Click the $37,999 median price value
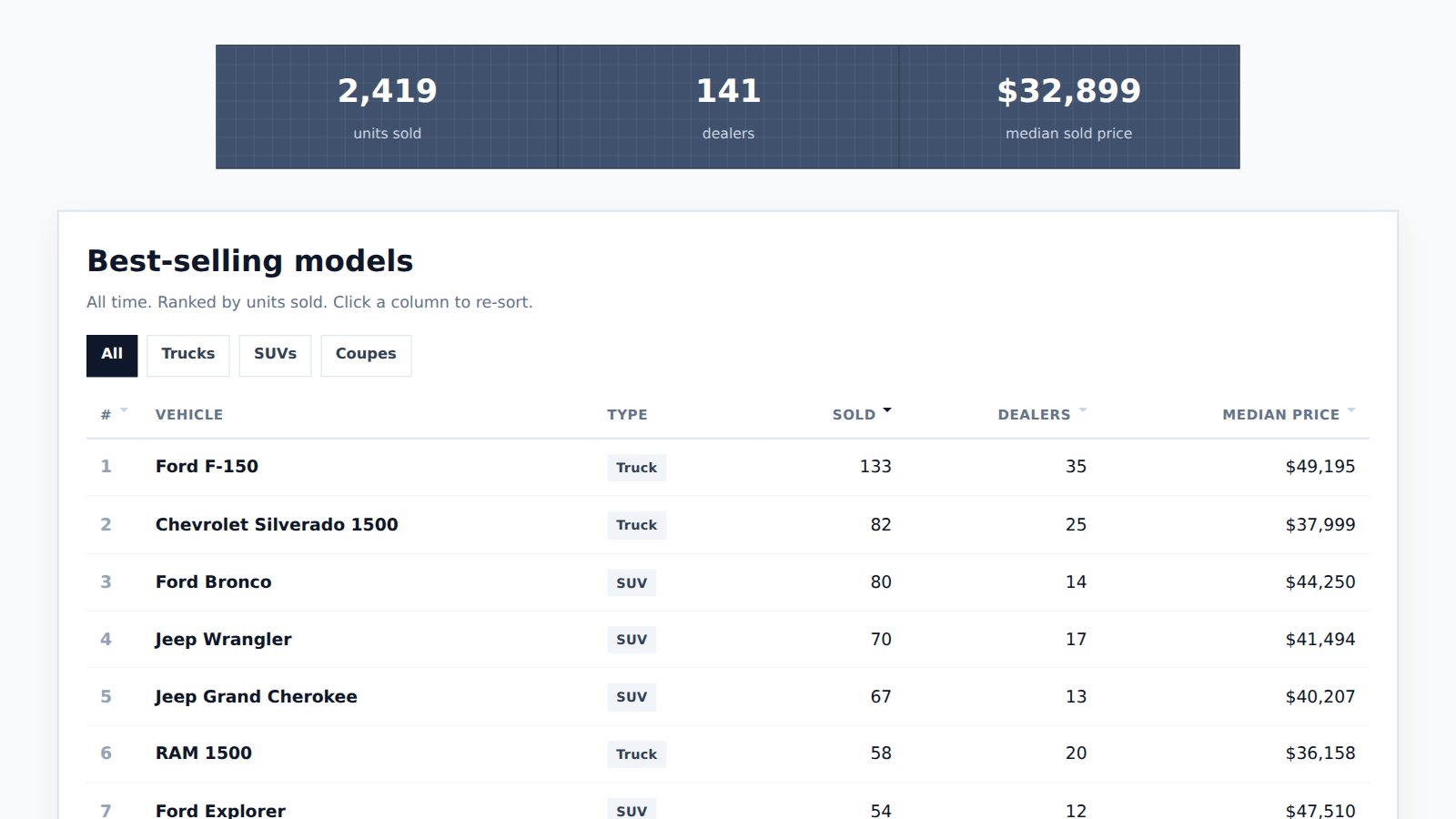 pyautogui.click(x=1320, y=524)
